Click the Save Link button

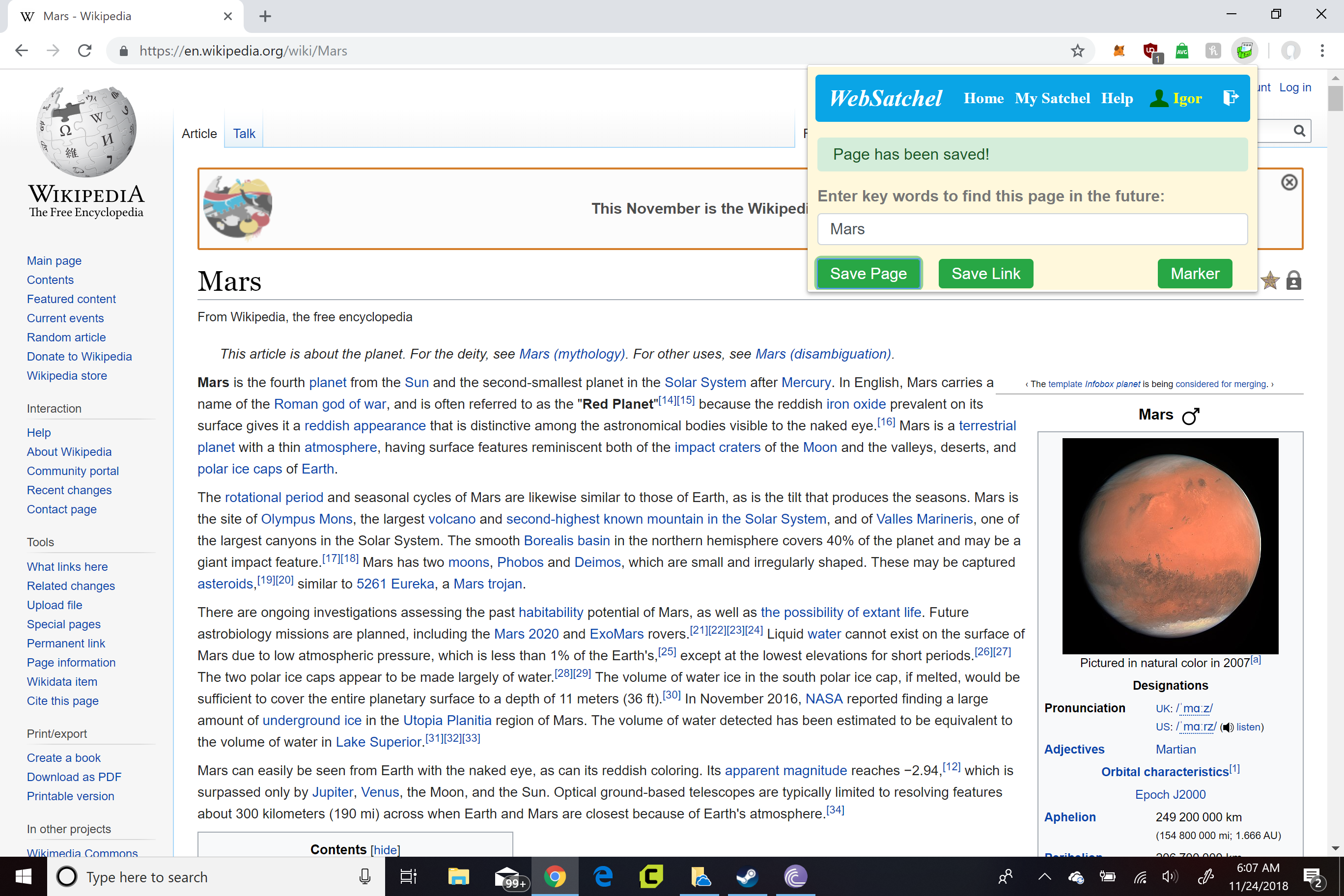tap(985, 274)
